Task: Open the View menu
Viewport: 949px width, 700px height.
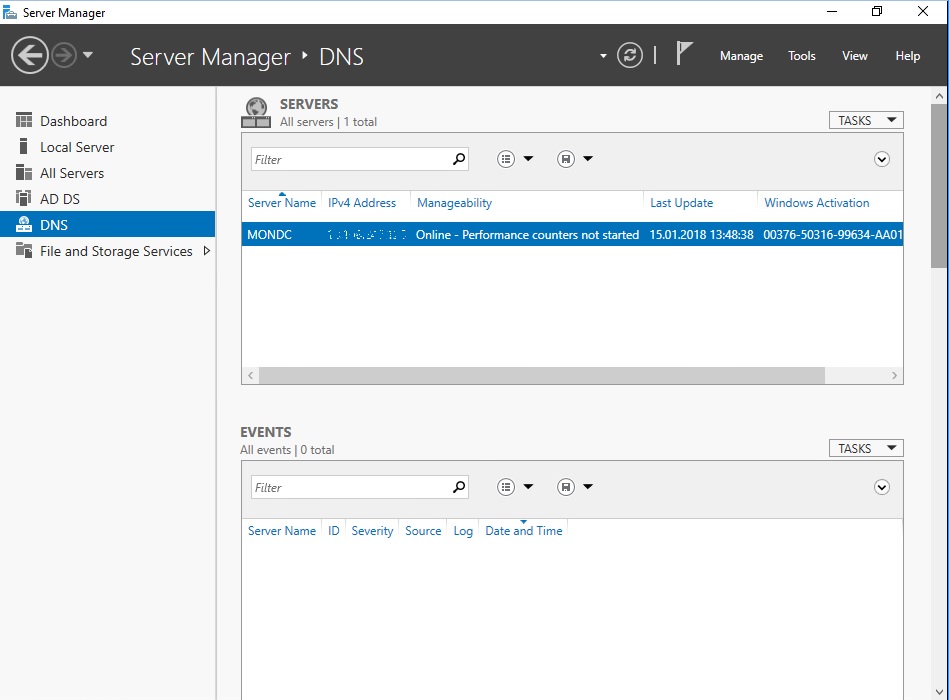Action: coord(855,56)
